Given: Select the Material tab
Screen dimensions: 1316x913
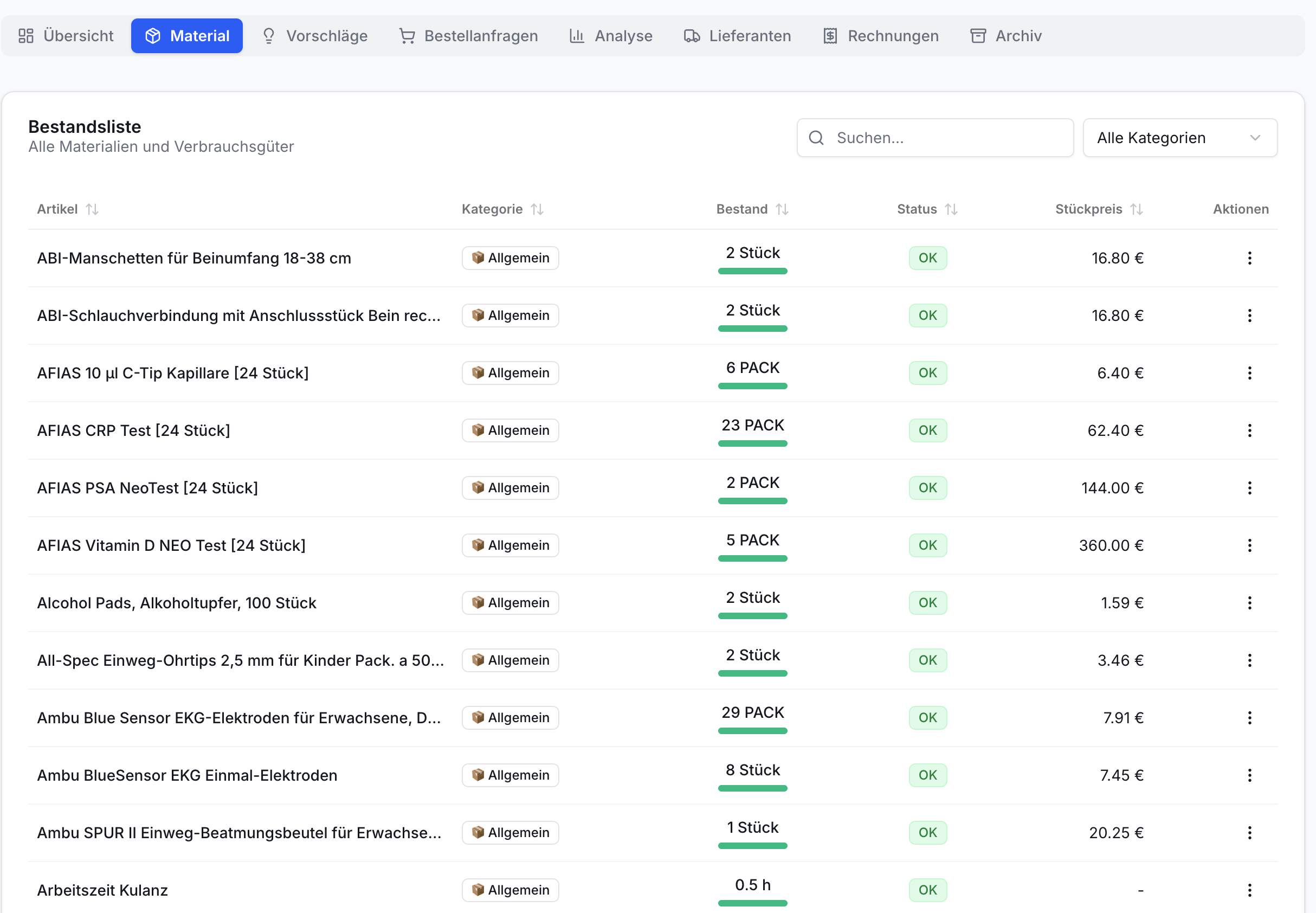Looking at the screenshot, I should point(186,36).
